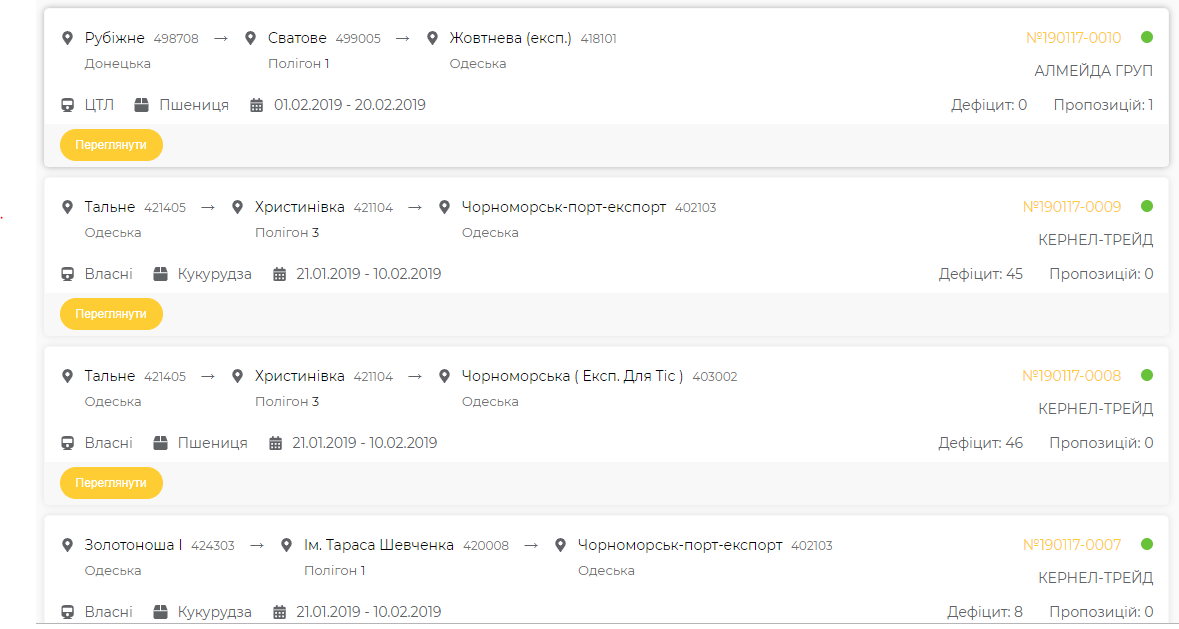Click the green status dot of order №190117-0008
Screen dimensions: 1179x629
[1147, 375]
